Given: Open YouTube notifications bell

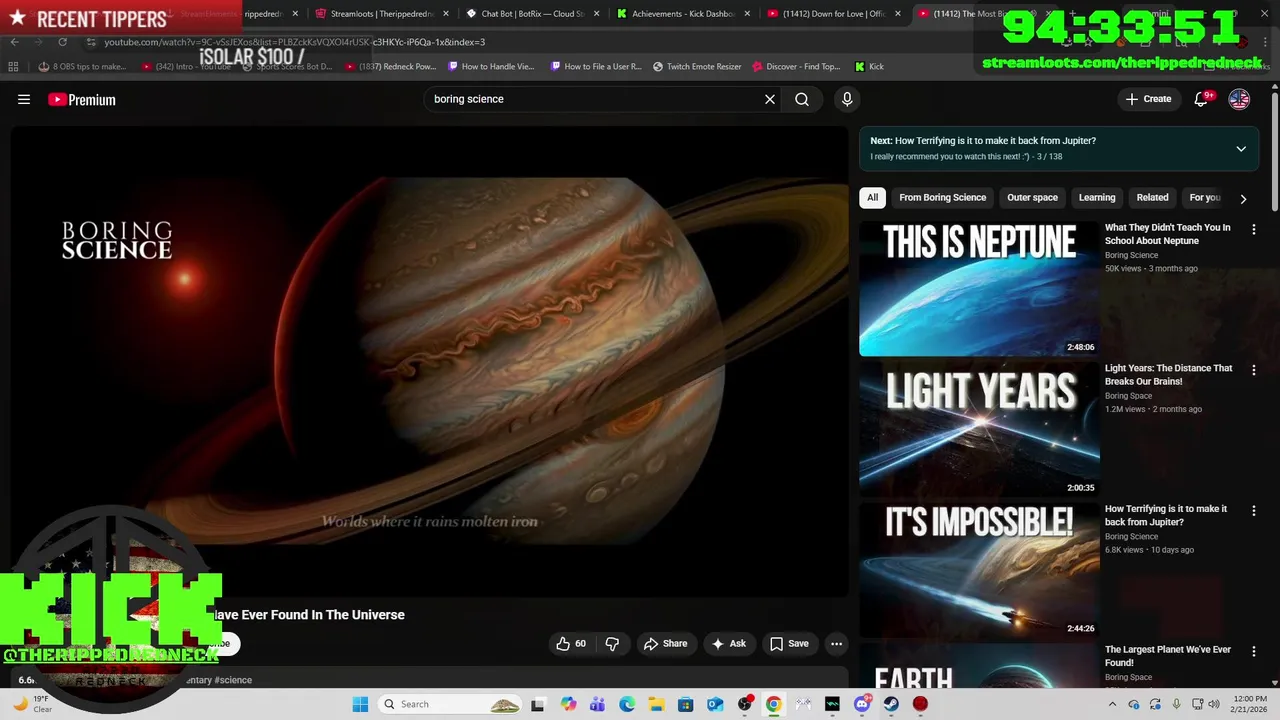Looking at the screenshot, I should (x=1202, y=99).
